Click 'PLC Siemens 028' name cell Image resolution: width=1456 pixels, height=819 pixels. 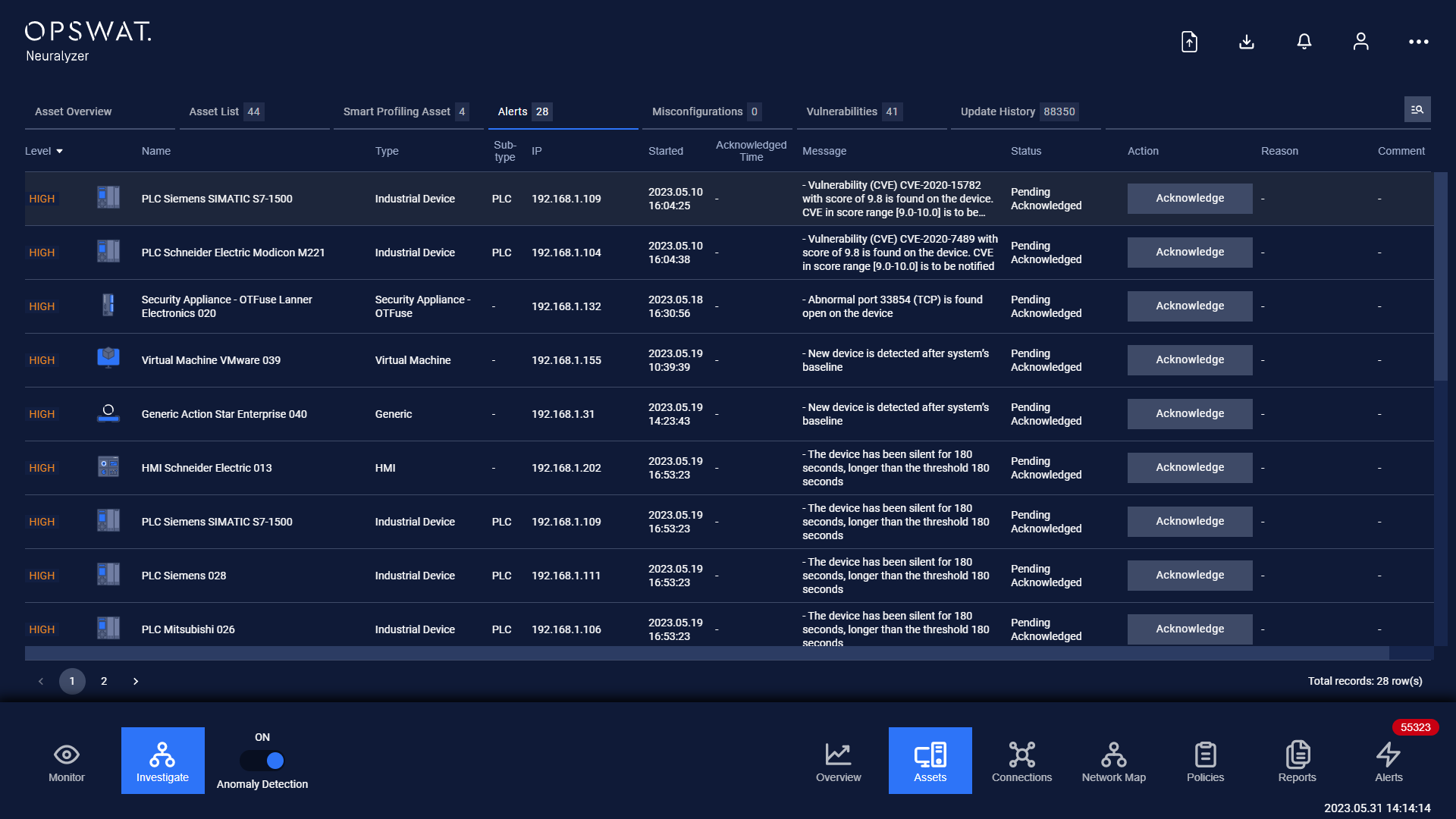pos(184,576)
